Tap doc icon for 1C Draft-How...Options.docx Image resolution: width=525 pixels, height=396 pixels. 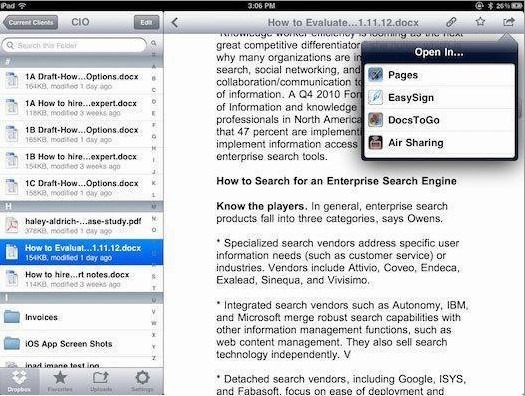12,187
